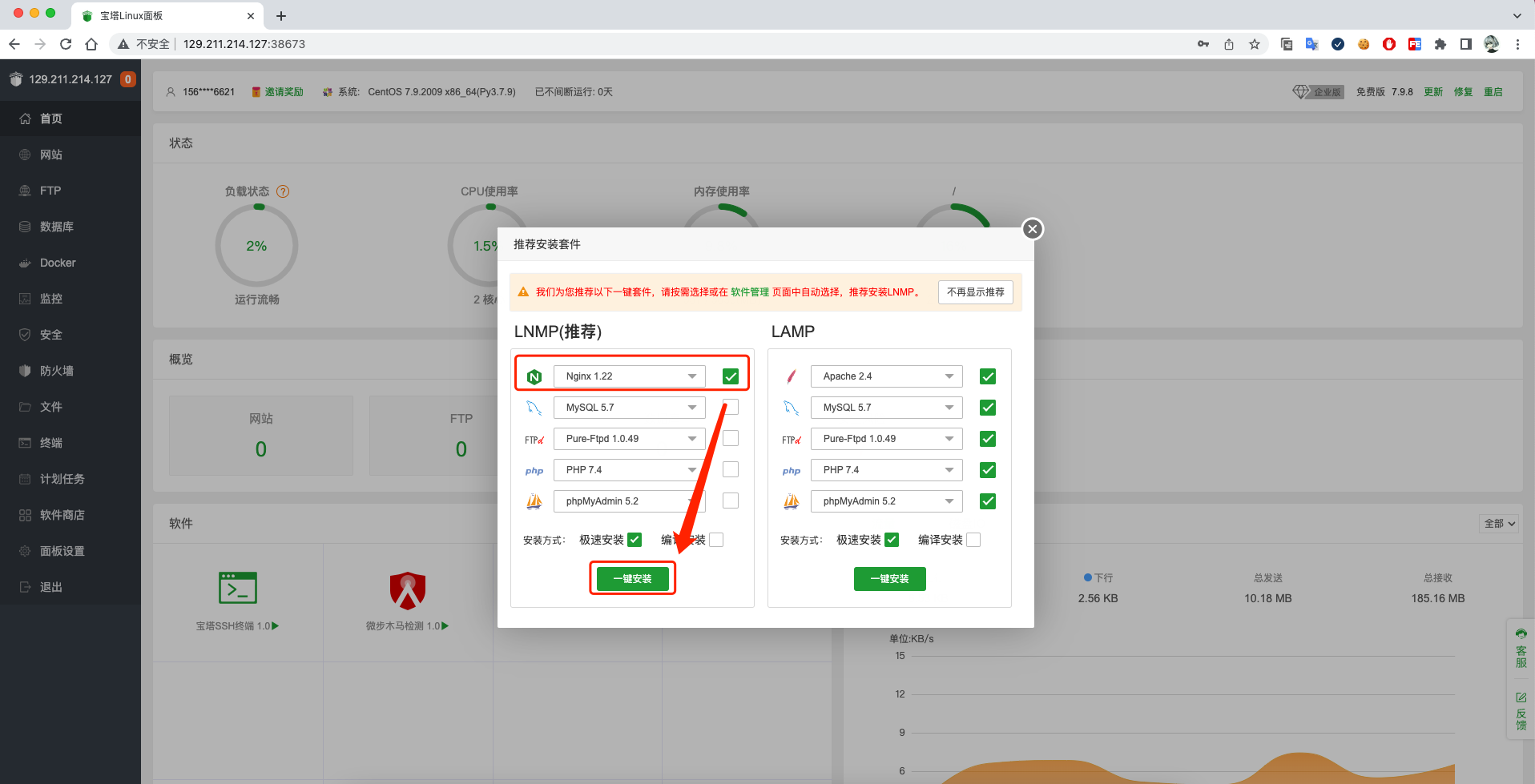Open saved passwords key icon
The height and width of the screenshot is (784, 1535).
pyautogui.click(x=1203, y=44)
